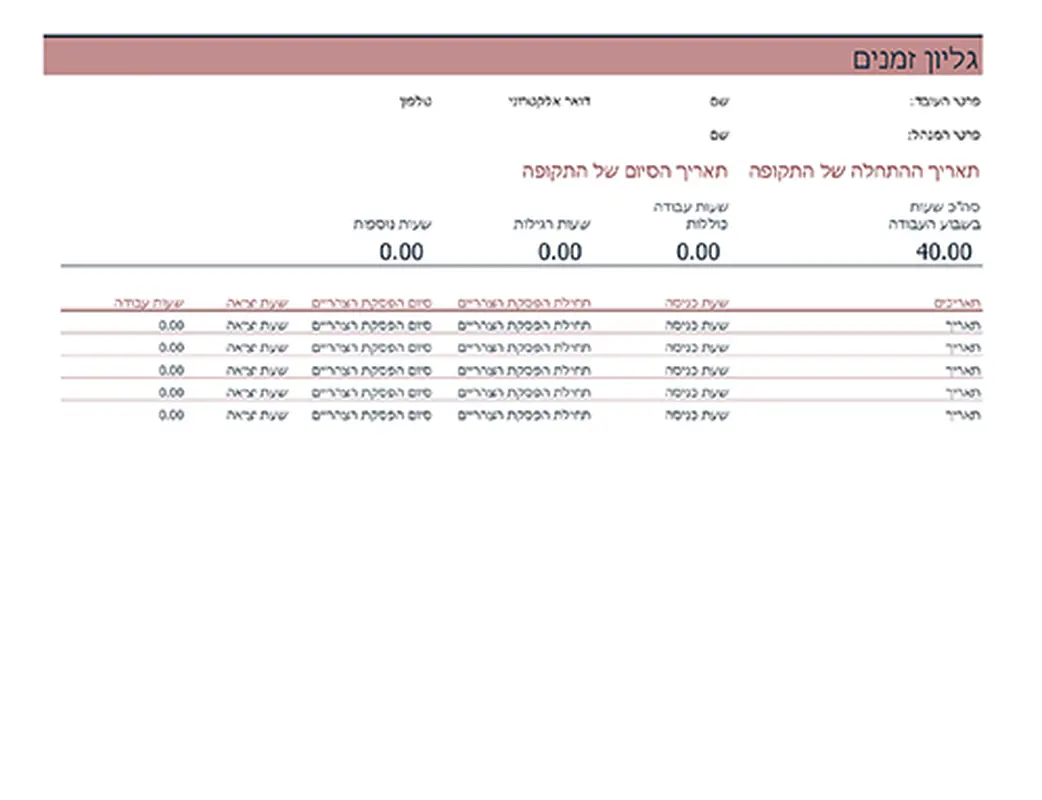Click 'שם' in the employee details row
Image resolution: width=1042 pixels, height=800 pixels.
point(719,102)
